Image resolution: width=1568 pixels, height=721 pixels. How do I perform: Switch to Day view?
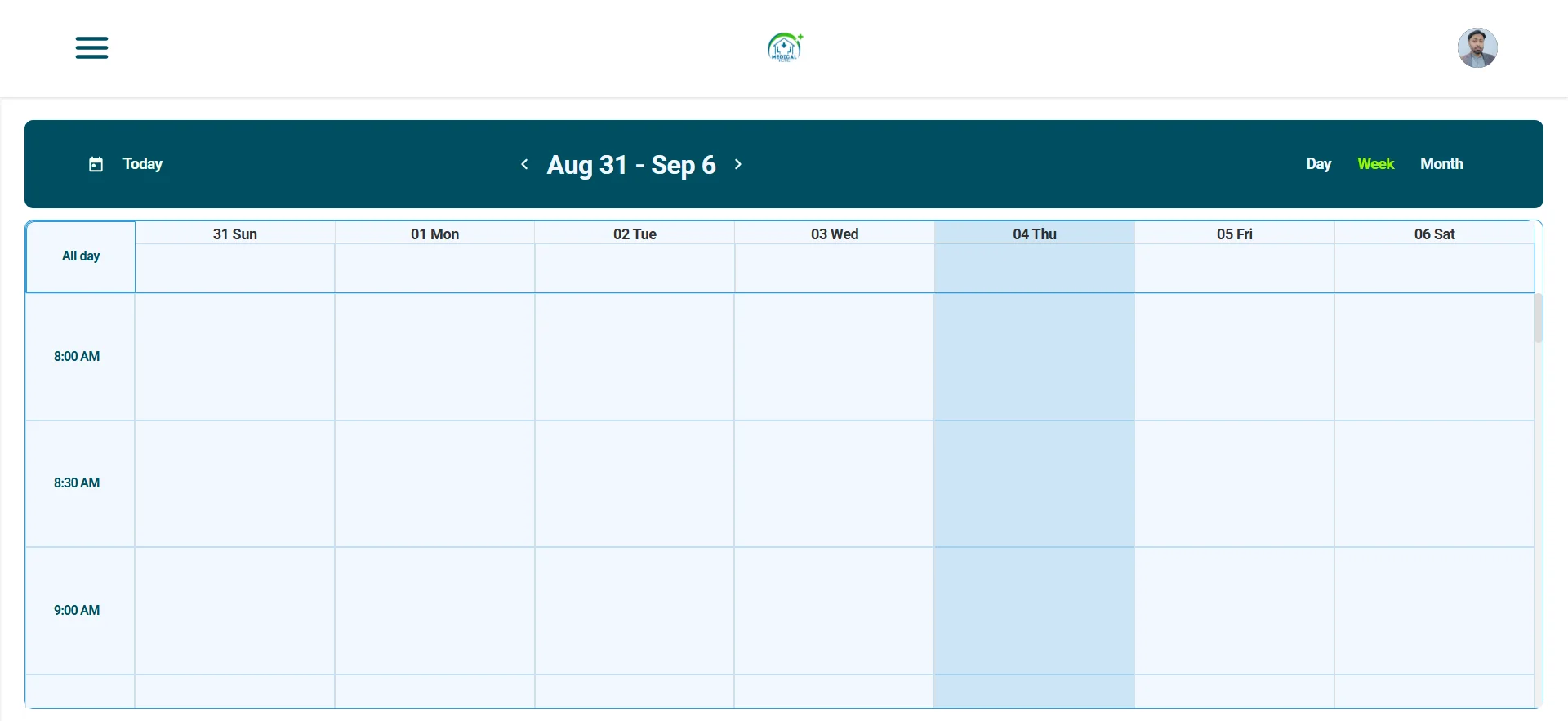1318,164
